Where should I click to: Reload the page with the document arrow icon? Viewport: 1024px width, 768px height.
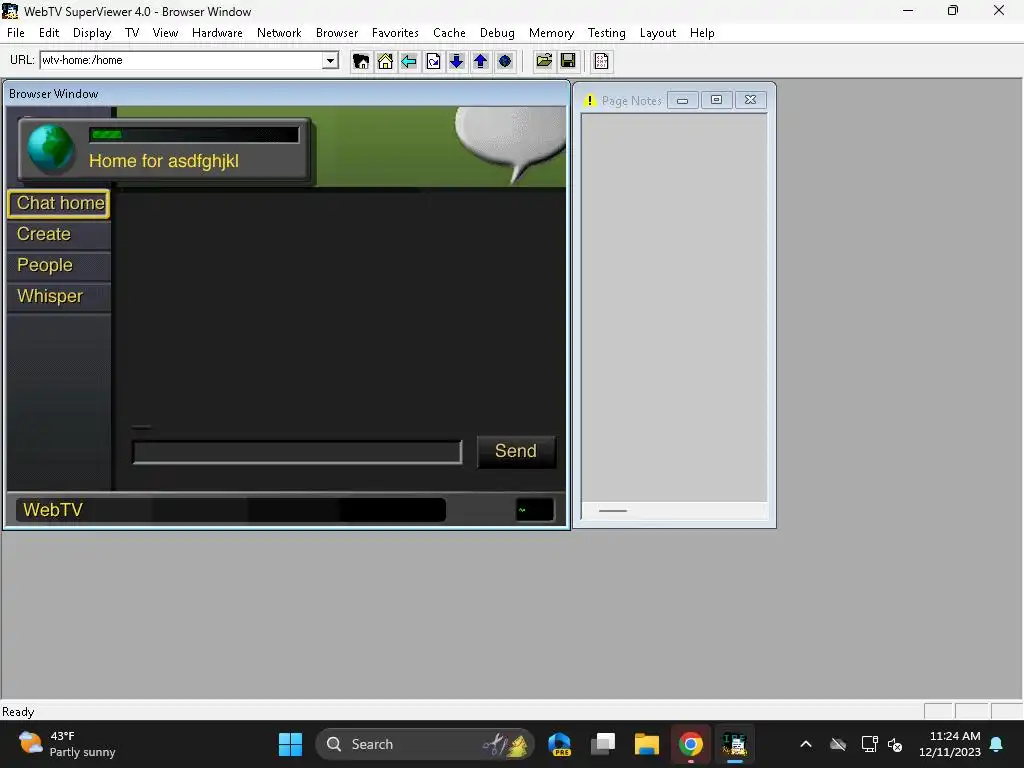(433, 61)
